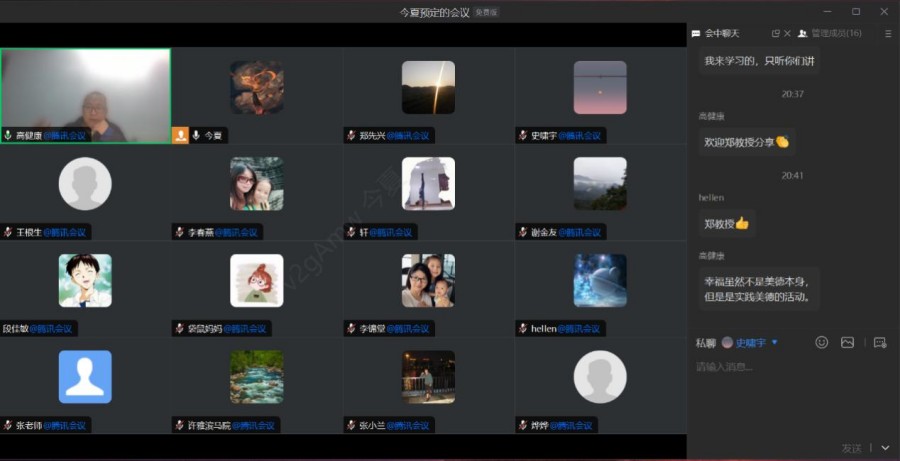This screenshot has height=461, width=900.
Task: Pop out the chat panel window
Action: click(776, 33)
